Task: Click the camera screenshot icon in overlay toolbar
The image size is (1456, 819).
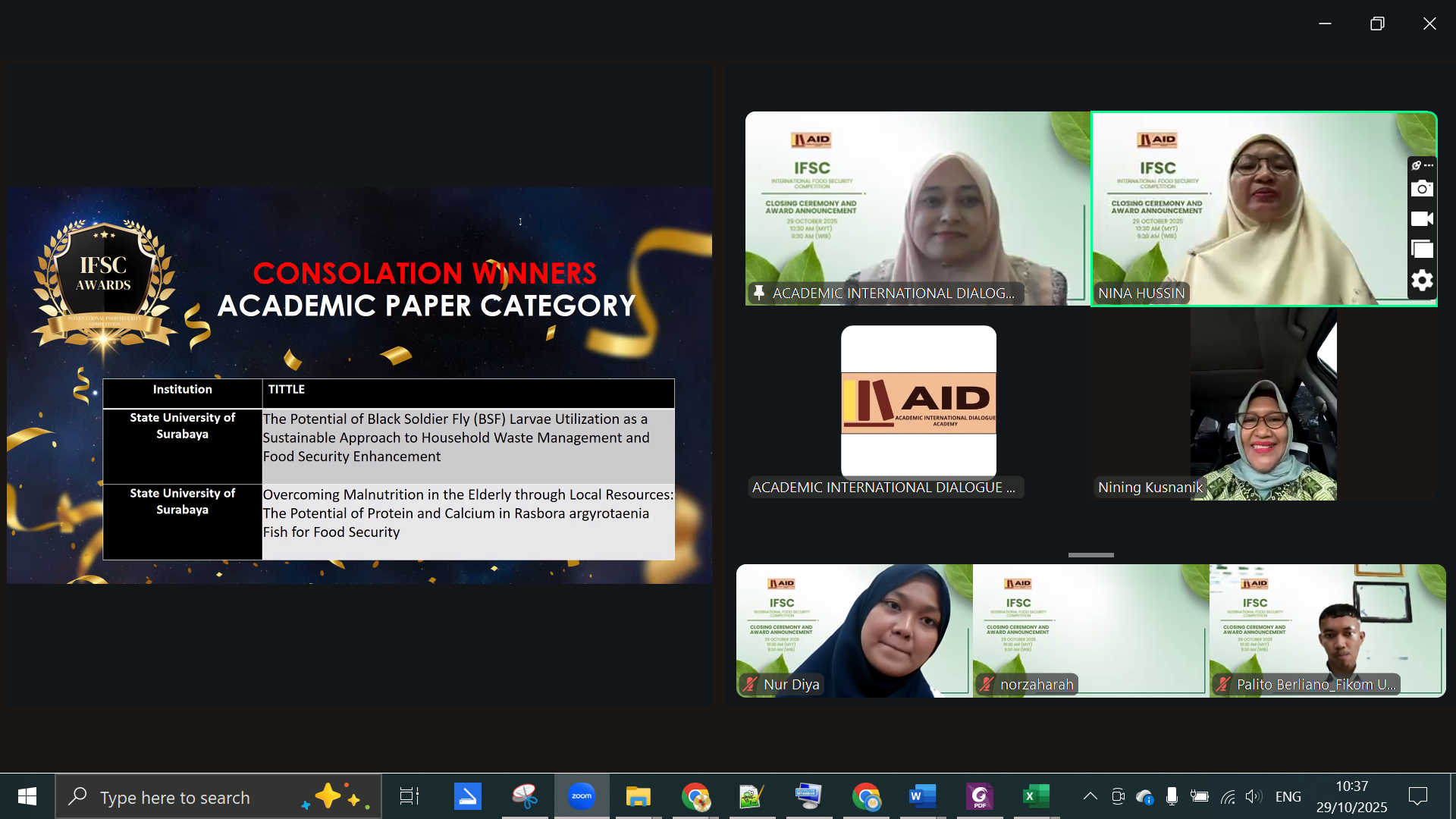Action: 1422,189
